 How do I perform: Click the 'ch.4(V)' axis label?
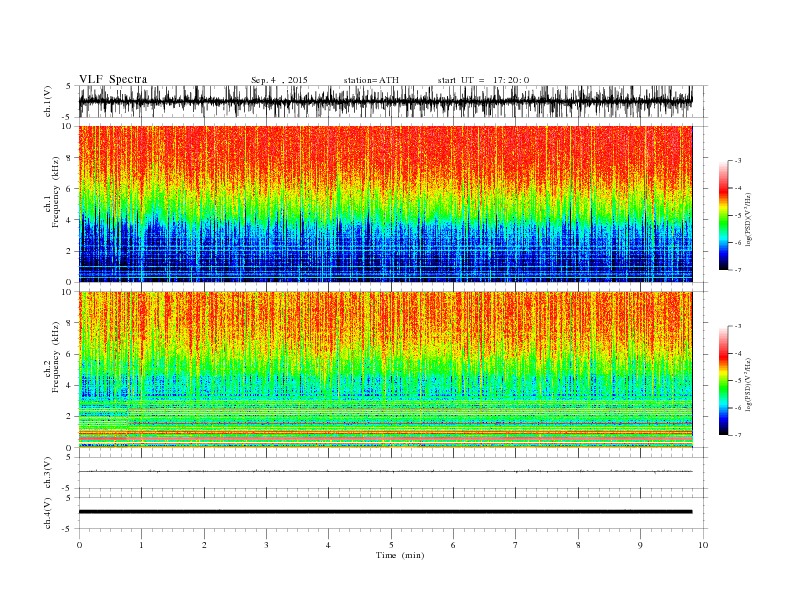coord(48,513)
